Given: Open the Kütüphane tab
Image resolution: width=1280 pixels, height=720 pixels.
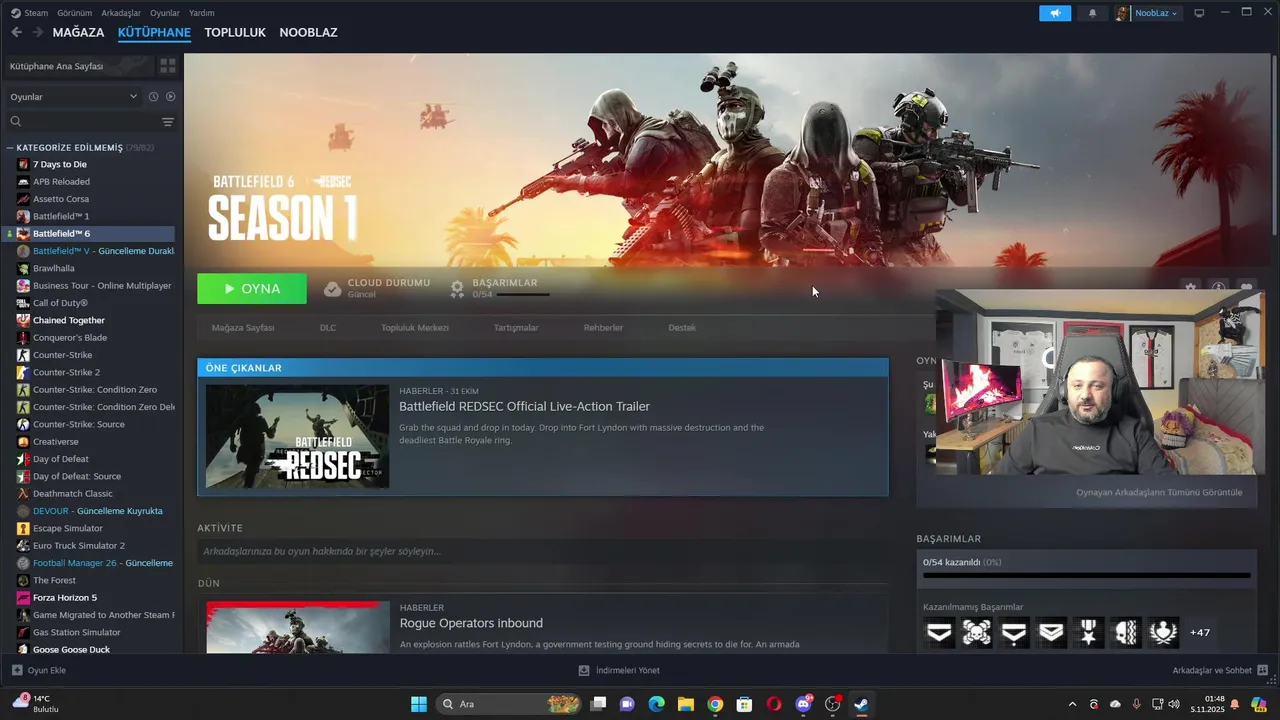Looking at the screenshot, I should pos(154,32).
